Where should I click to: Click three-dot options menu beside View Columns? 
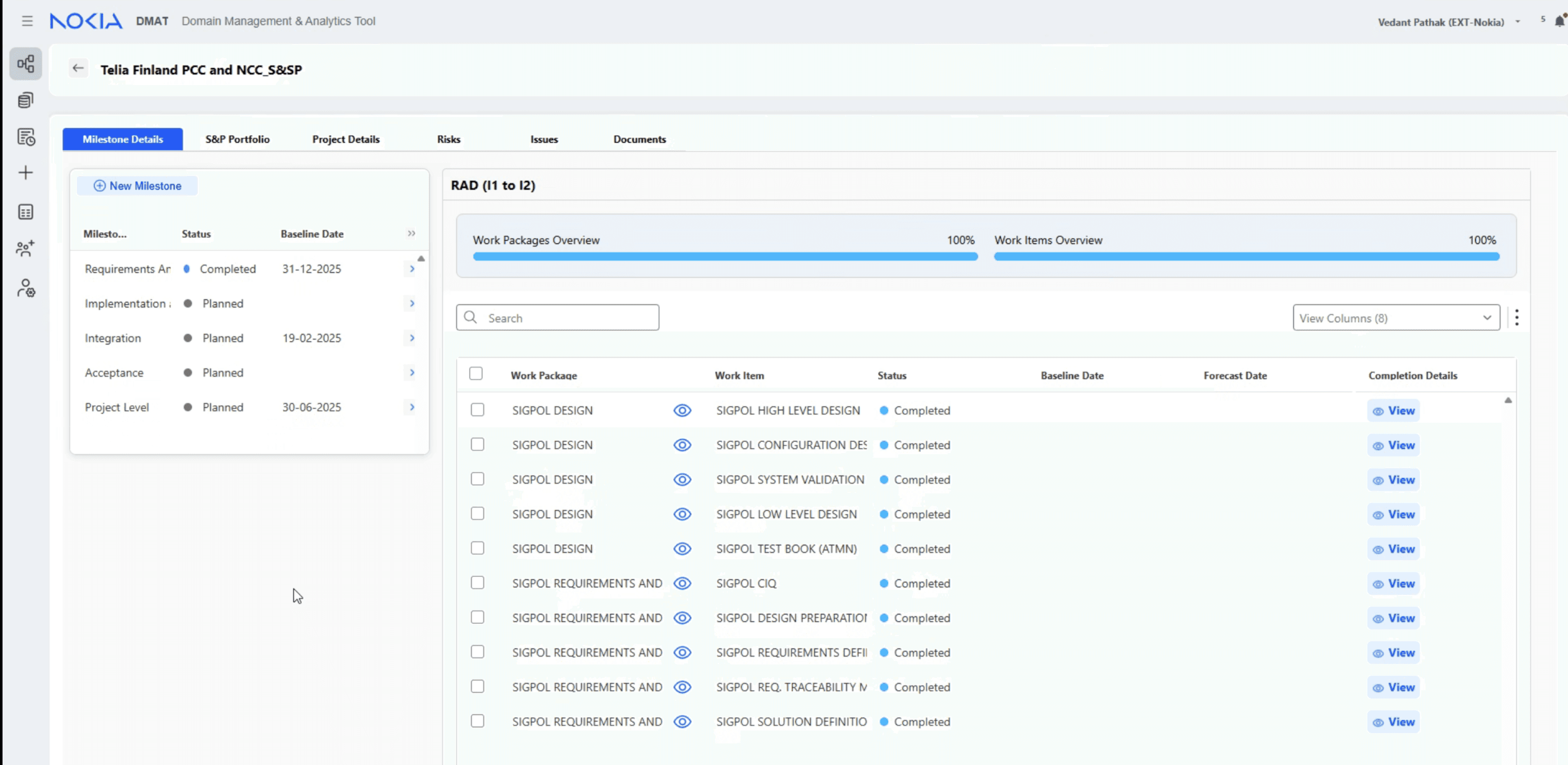pyautogui.click(x=1516, y=318)
